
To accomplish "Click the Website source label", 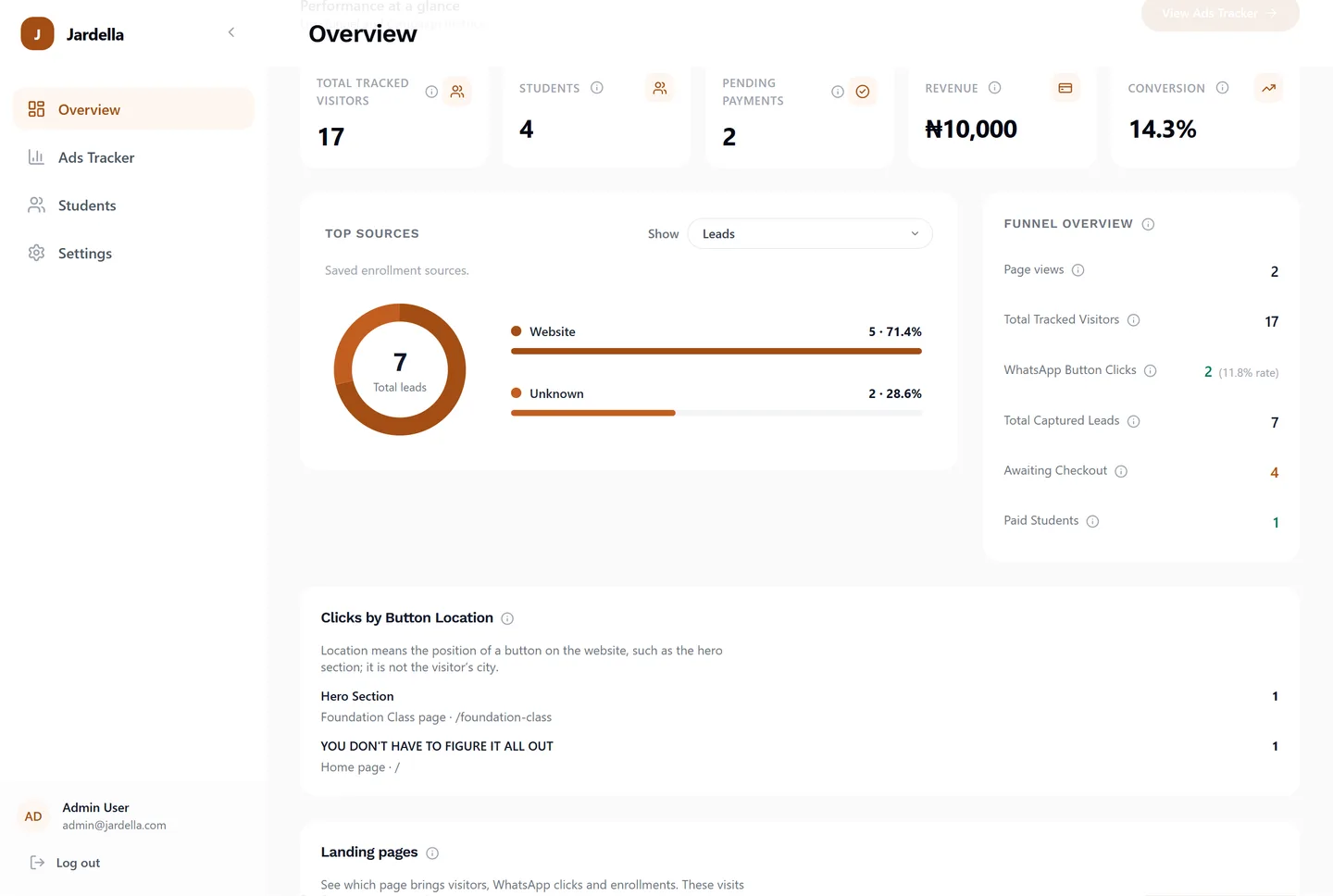I will click(x=553, y=331).
